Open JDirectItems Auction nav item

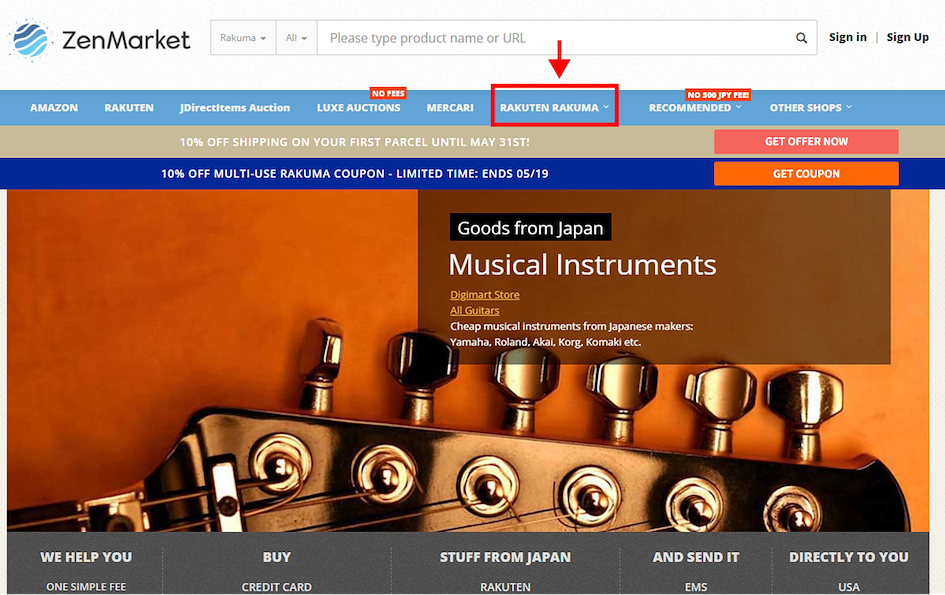(235, 108)
